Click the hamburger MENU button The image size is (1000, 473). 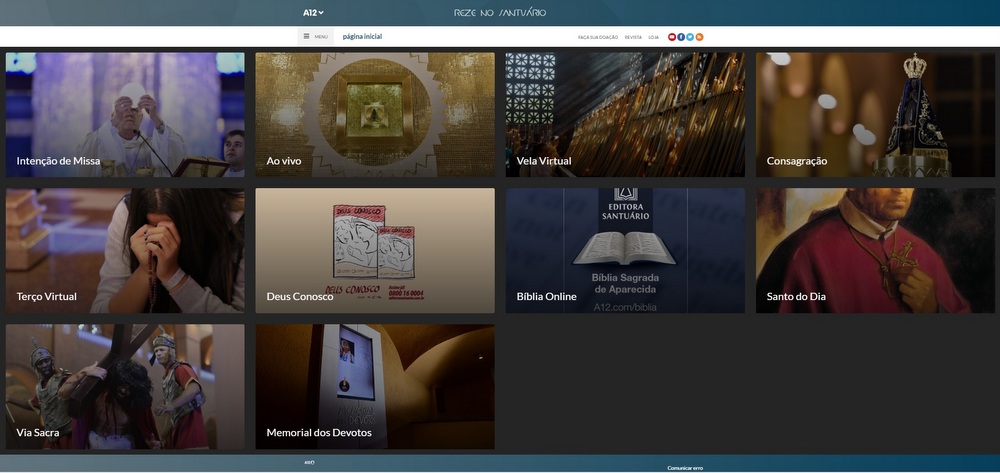click(315, 37)
